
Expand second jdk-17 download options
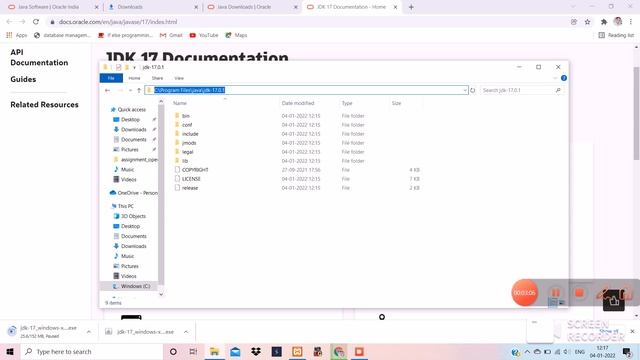click(x=186, y=332)
